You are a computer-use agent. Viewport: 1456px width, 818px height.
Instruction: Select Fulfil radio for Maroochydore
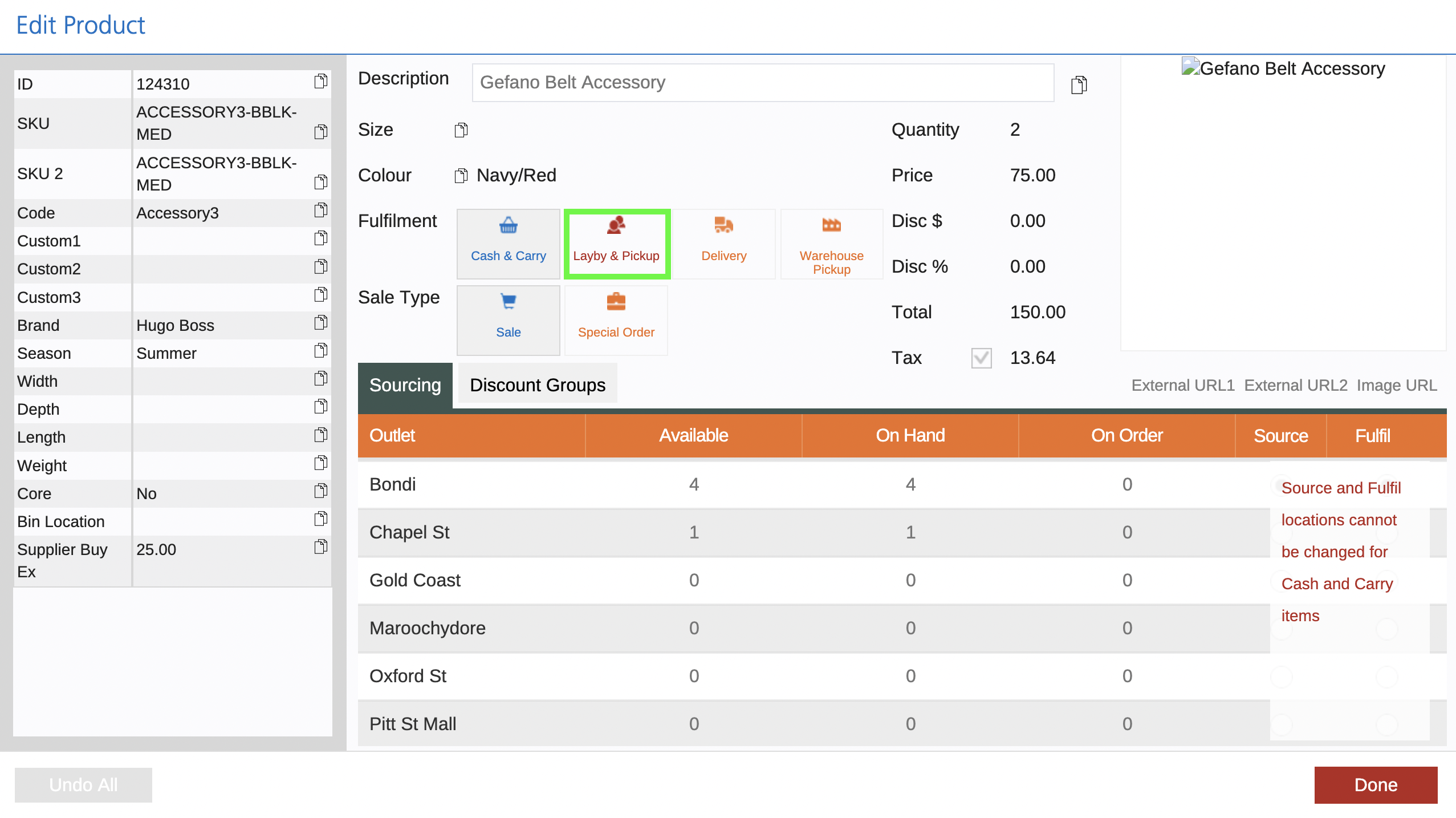pyautogui.click(x=1386, y=629)
